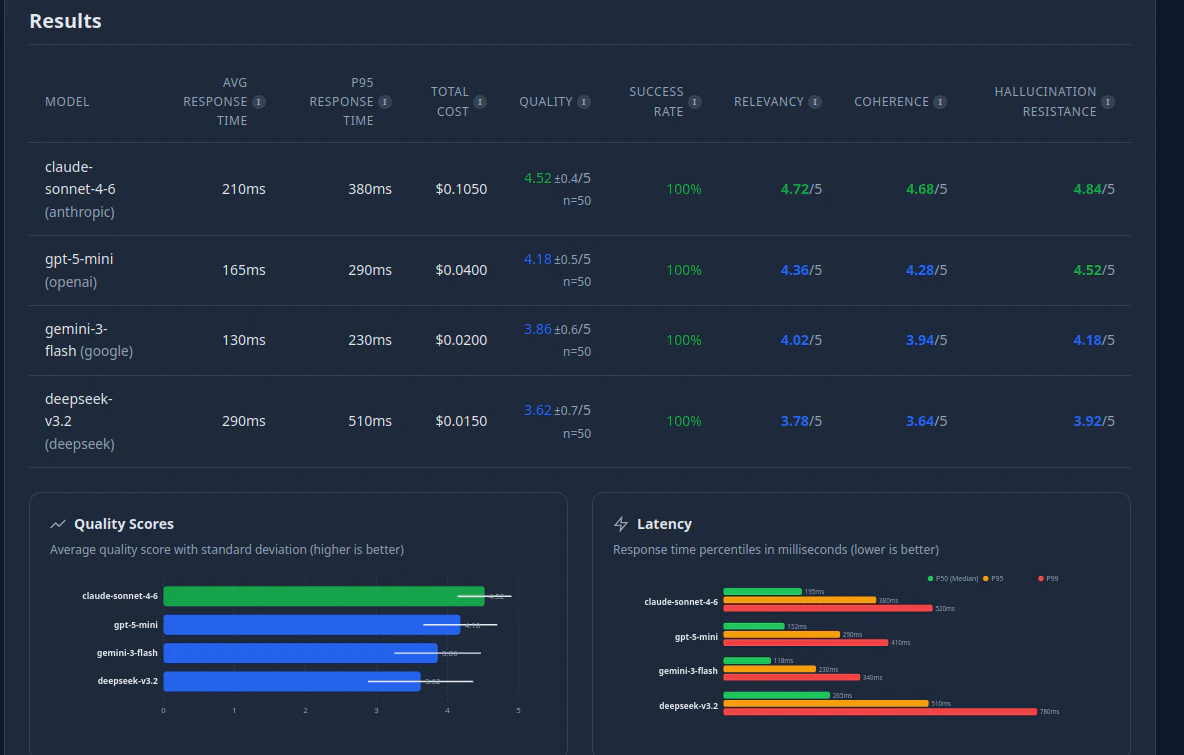1184x755 pixels.
Task: Click the 4.72/5 relevancy score
Action: tap(801, 189)
